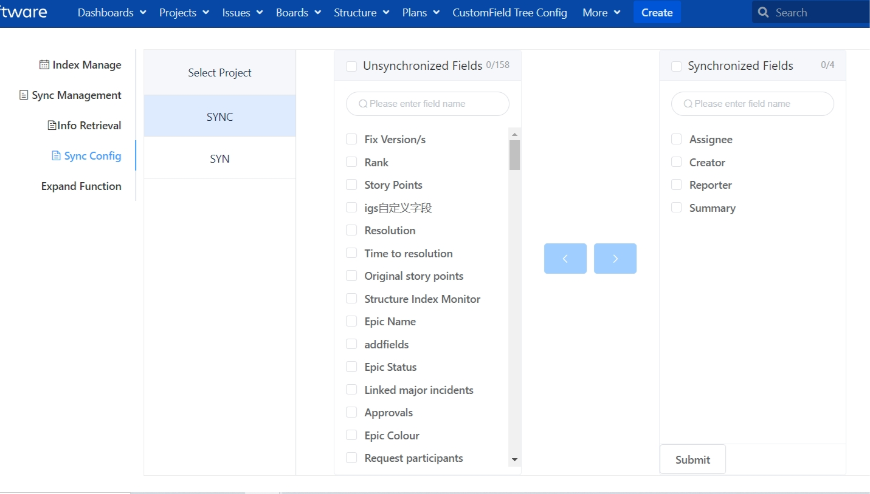Viewport: 870px width, 494px height.
Task: Open the More dropdown menu
Action: (x=601, y=13)
